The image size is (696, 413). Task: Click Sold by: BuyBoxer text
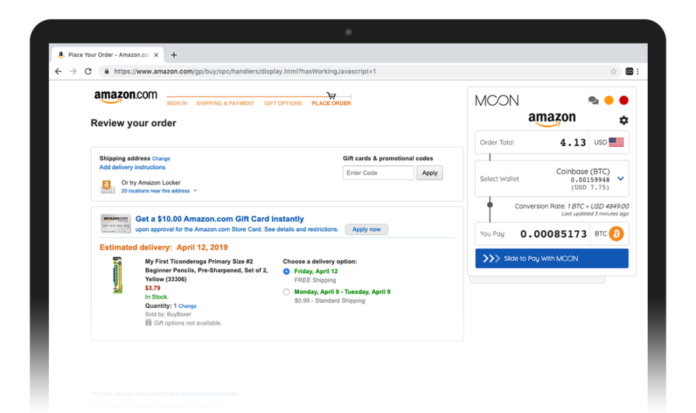(168, 314)
